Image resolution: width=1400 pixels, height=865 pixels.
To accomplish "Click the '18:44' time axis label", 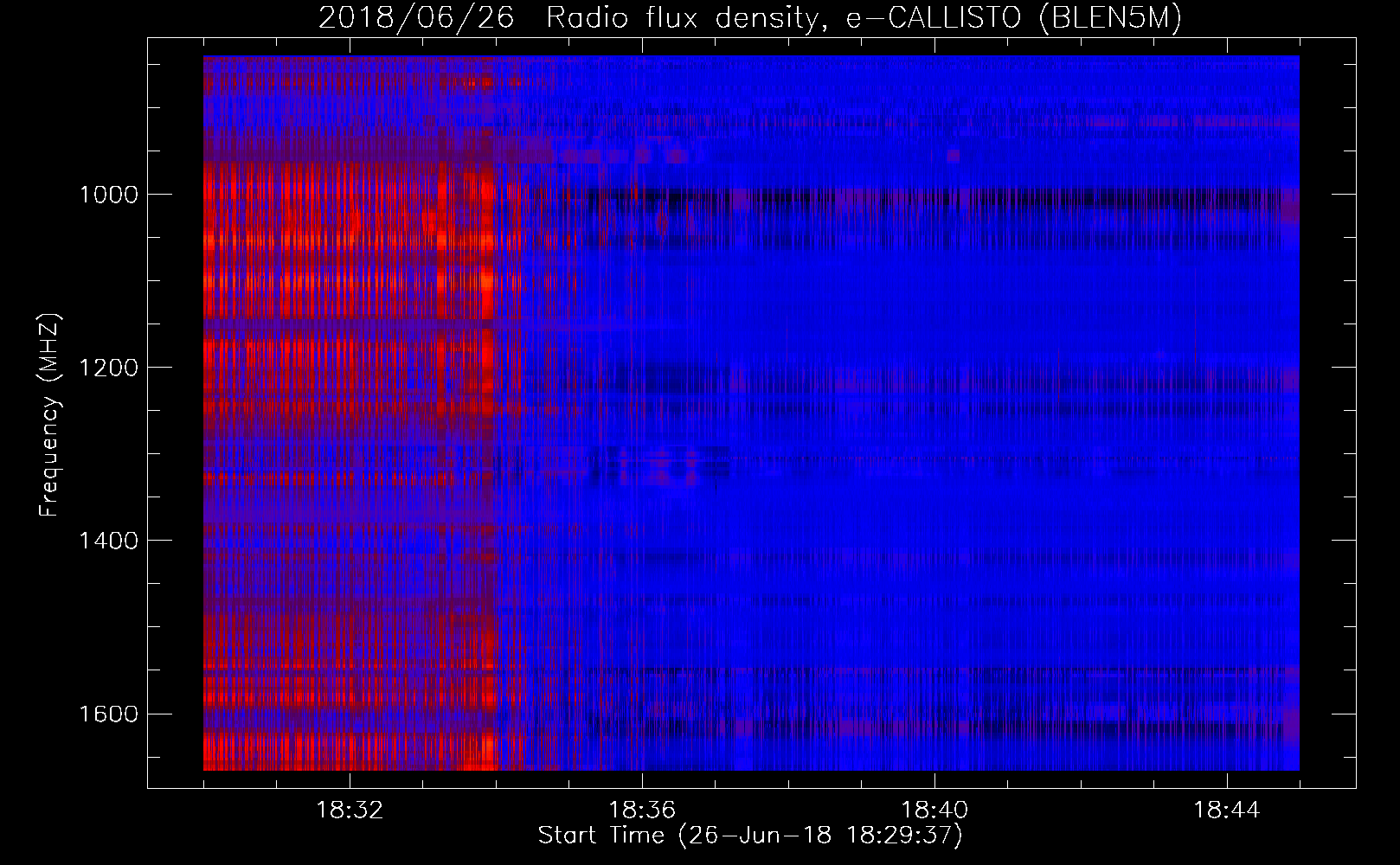I will click(1227, 811).
